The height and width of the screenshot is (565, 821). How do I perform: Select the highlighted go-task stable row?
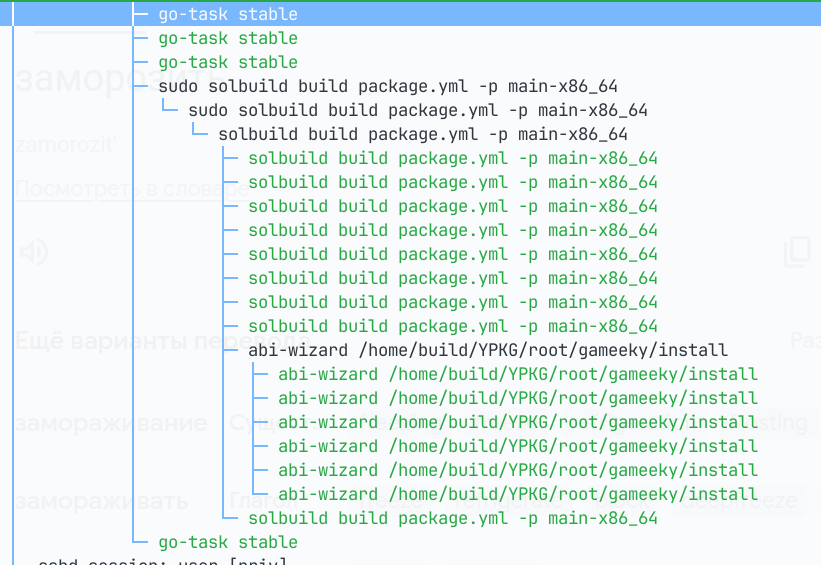pyautogui.click(x=228, y=14)
